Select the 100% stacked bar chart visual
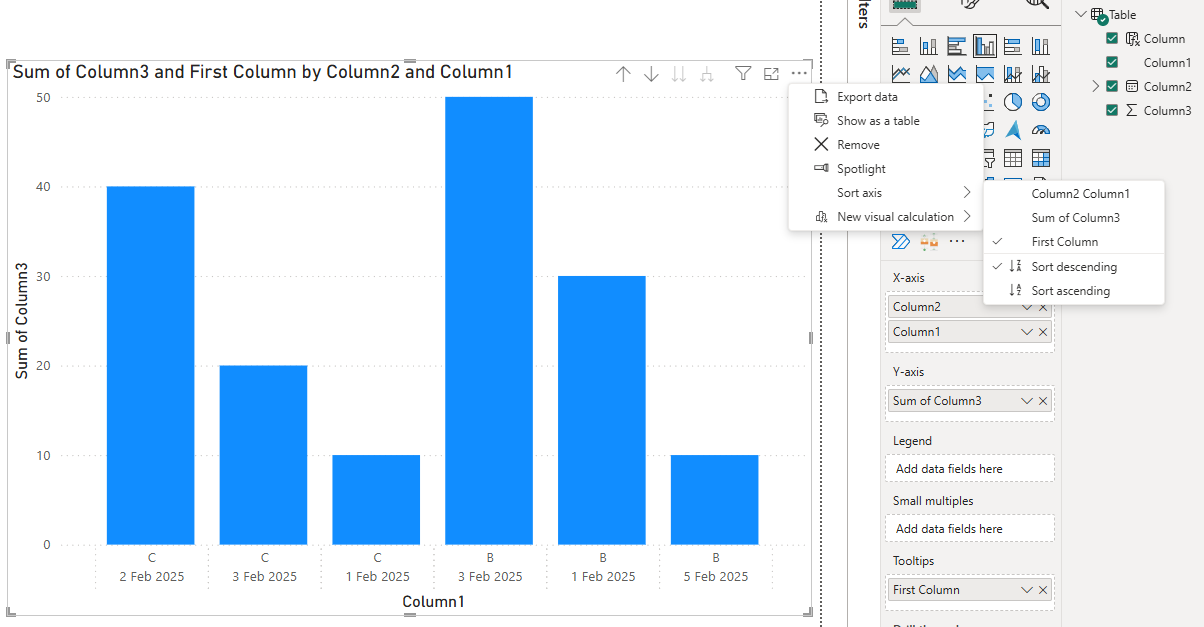The image size is (1204, 627). point(1012,46)
